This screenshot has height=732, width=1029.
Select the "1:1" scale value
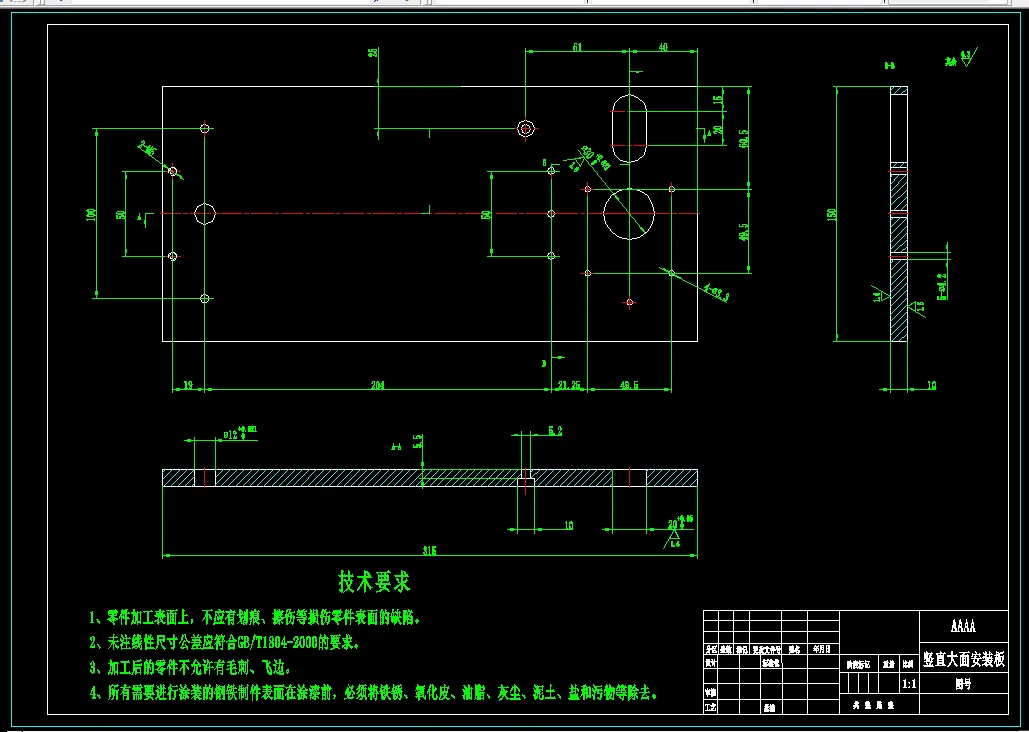(x=909, y=684)
